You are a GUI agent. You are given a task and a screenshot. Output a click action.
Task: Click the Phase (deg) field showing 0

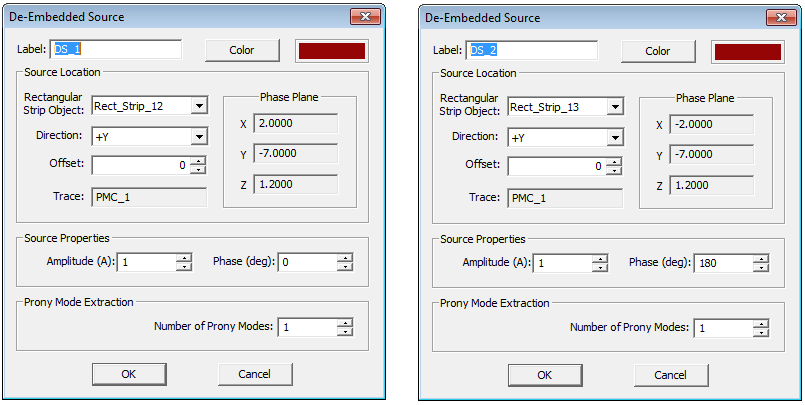click(x=308, y=262)
